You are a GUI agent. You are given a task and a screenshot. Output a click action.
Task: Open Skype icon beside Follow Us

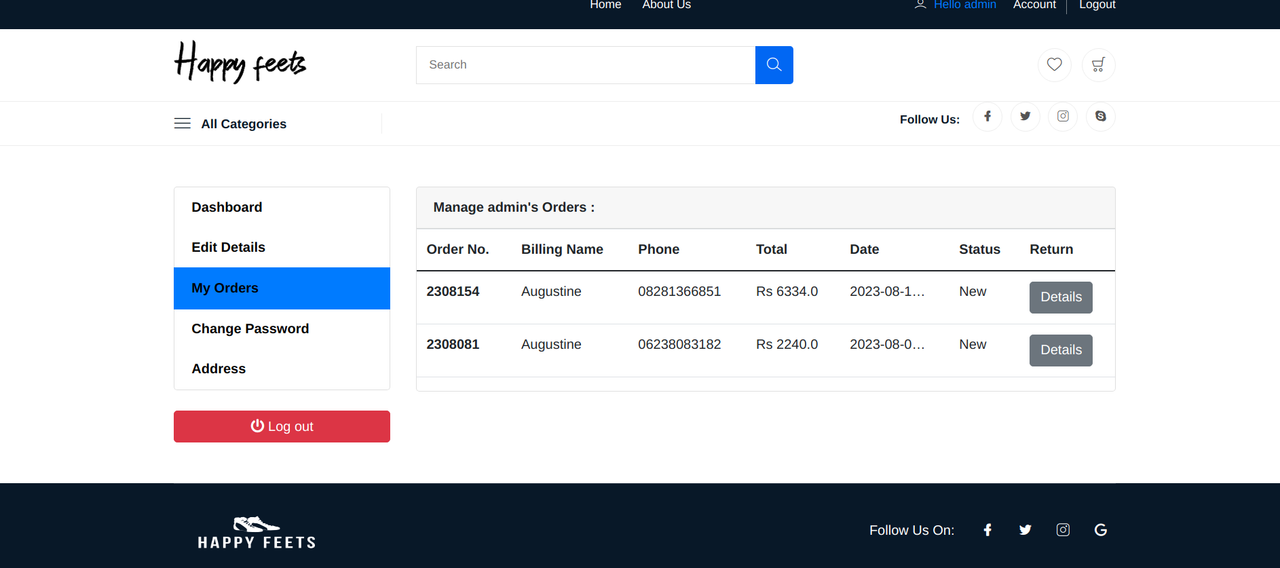click(x=1101, y=117)
